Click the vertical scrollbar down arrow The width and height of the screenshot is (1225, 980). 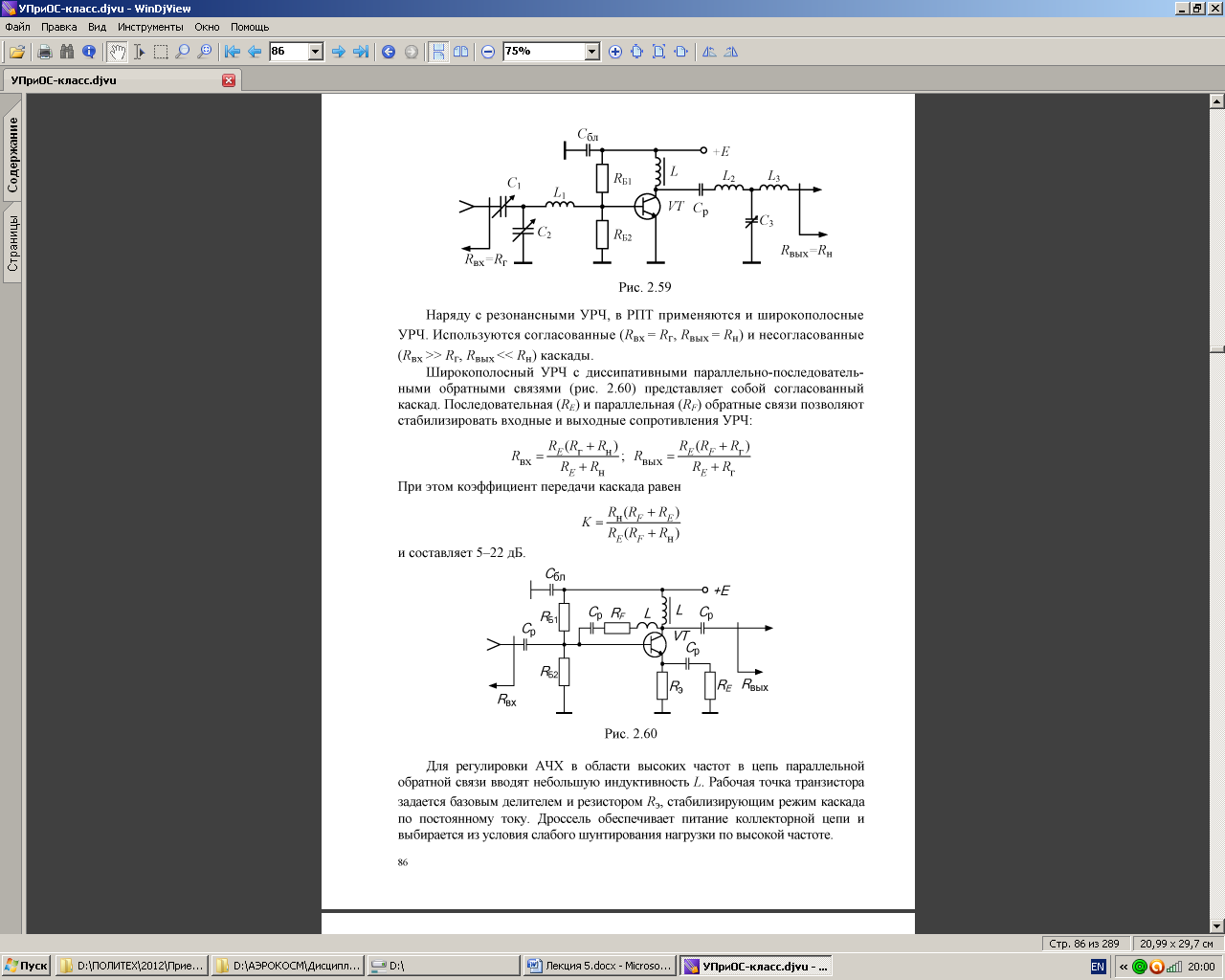1217,925
